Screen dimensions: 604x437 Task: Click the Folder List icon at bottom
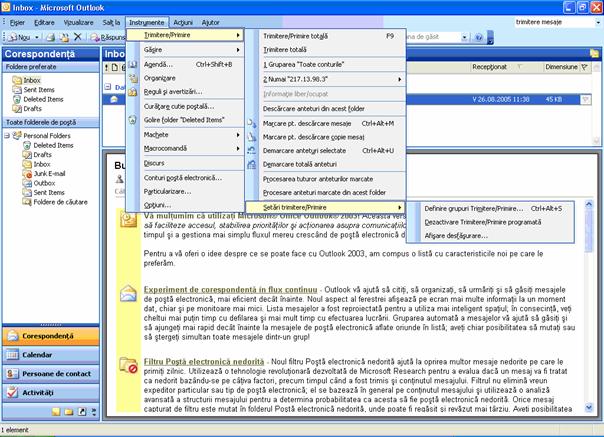click(x=70, y=411)
